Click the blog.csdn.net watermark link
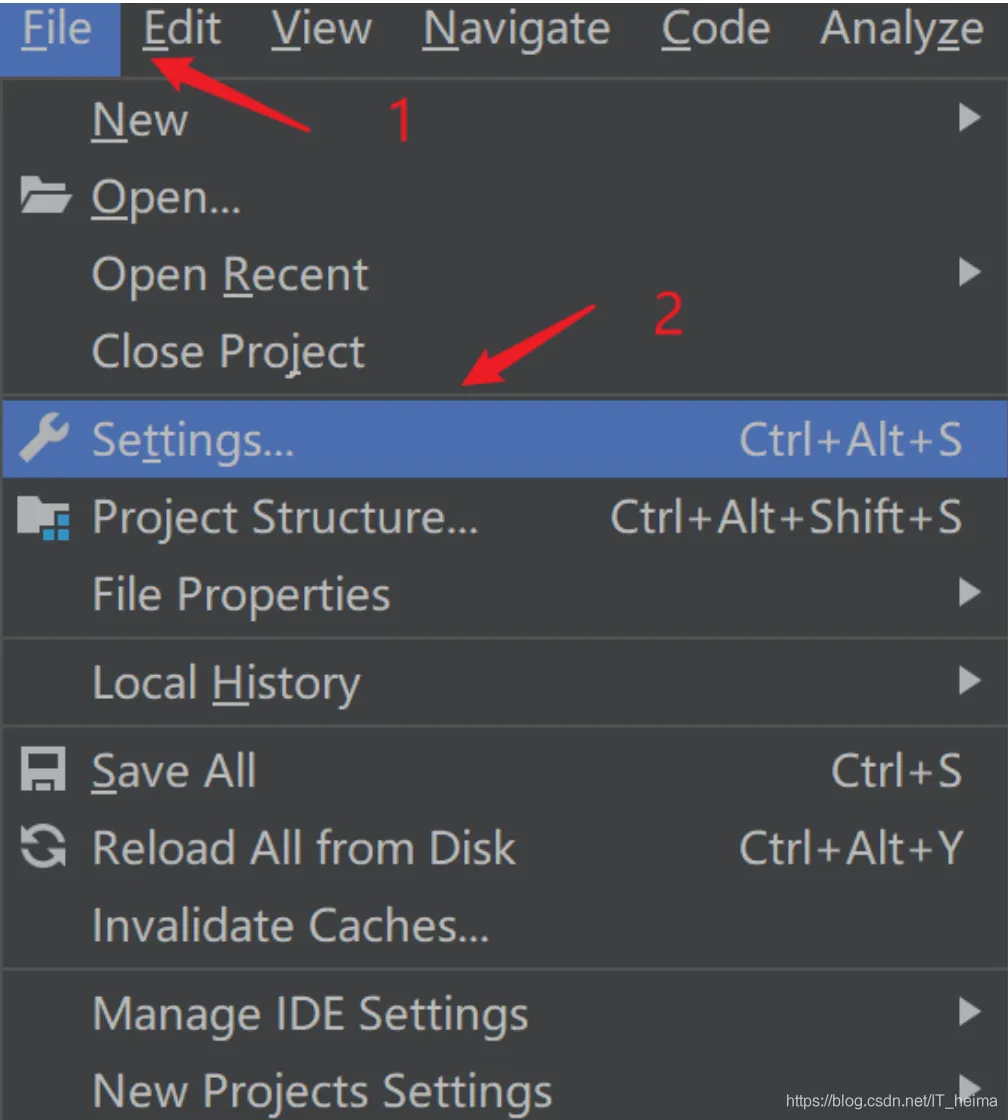Image resolution: width=1008 pixels, height=1120 pixels. [891, 1100]
